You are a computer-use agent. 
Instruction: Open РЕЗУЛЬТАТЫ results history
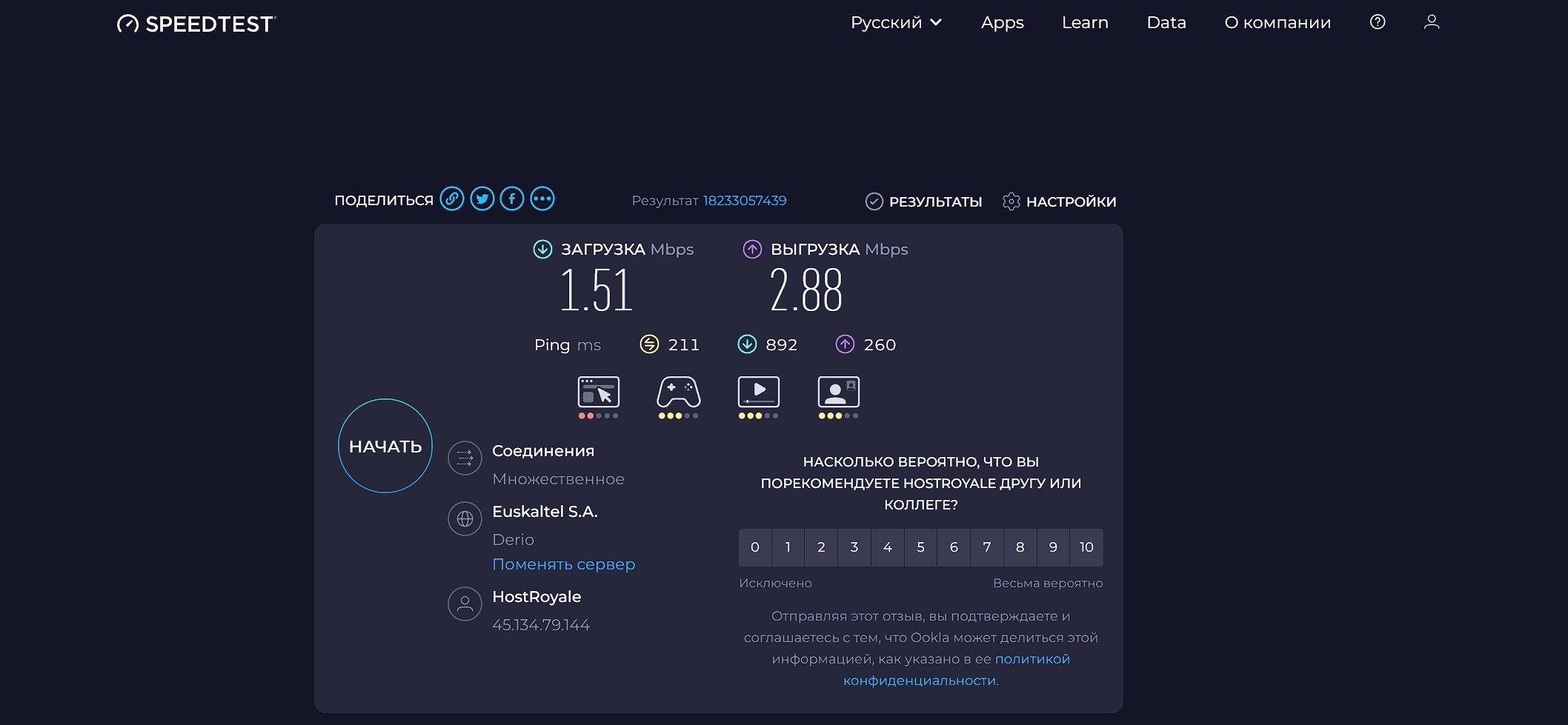(x=923, y=201)
